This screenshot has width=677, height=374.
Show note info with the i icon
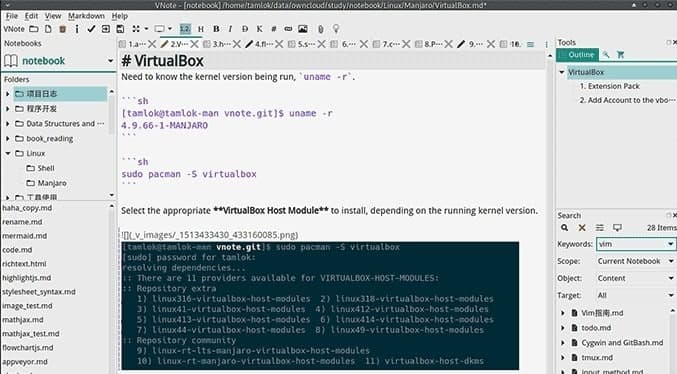(x=77, y=29)
